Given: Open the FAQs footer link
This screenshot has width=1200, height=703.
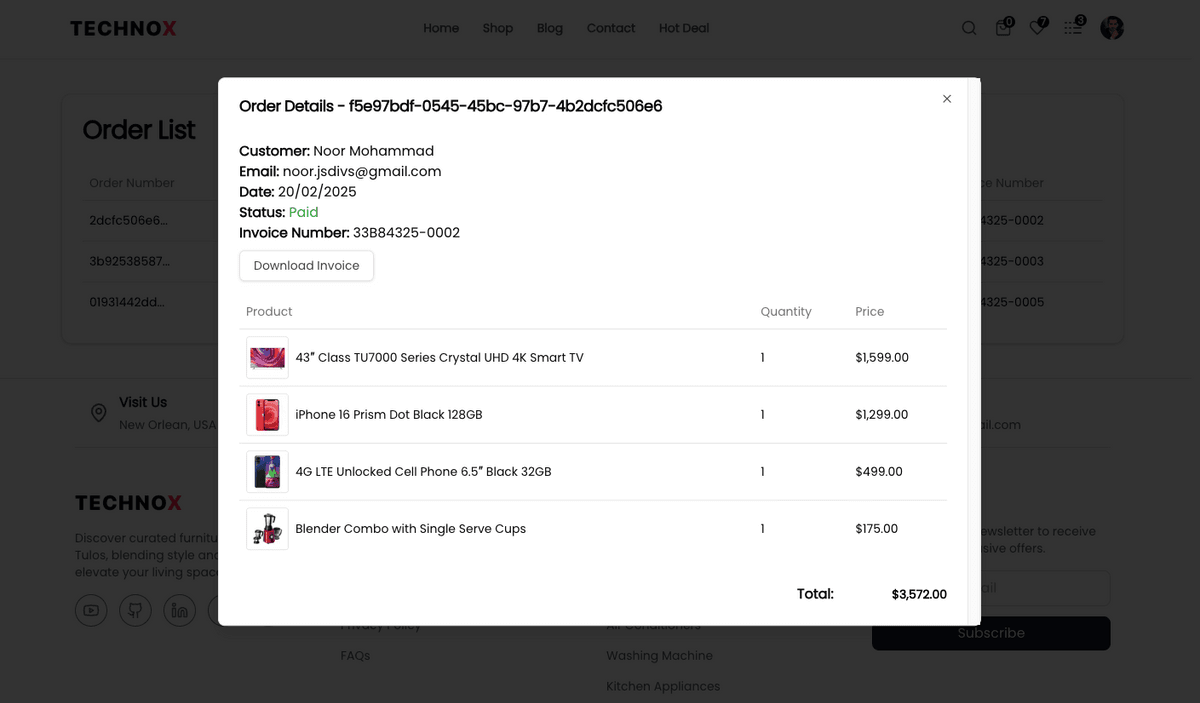Looking at the screenshot, I should click(x=355, y=655).
